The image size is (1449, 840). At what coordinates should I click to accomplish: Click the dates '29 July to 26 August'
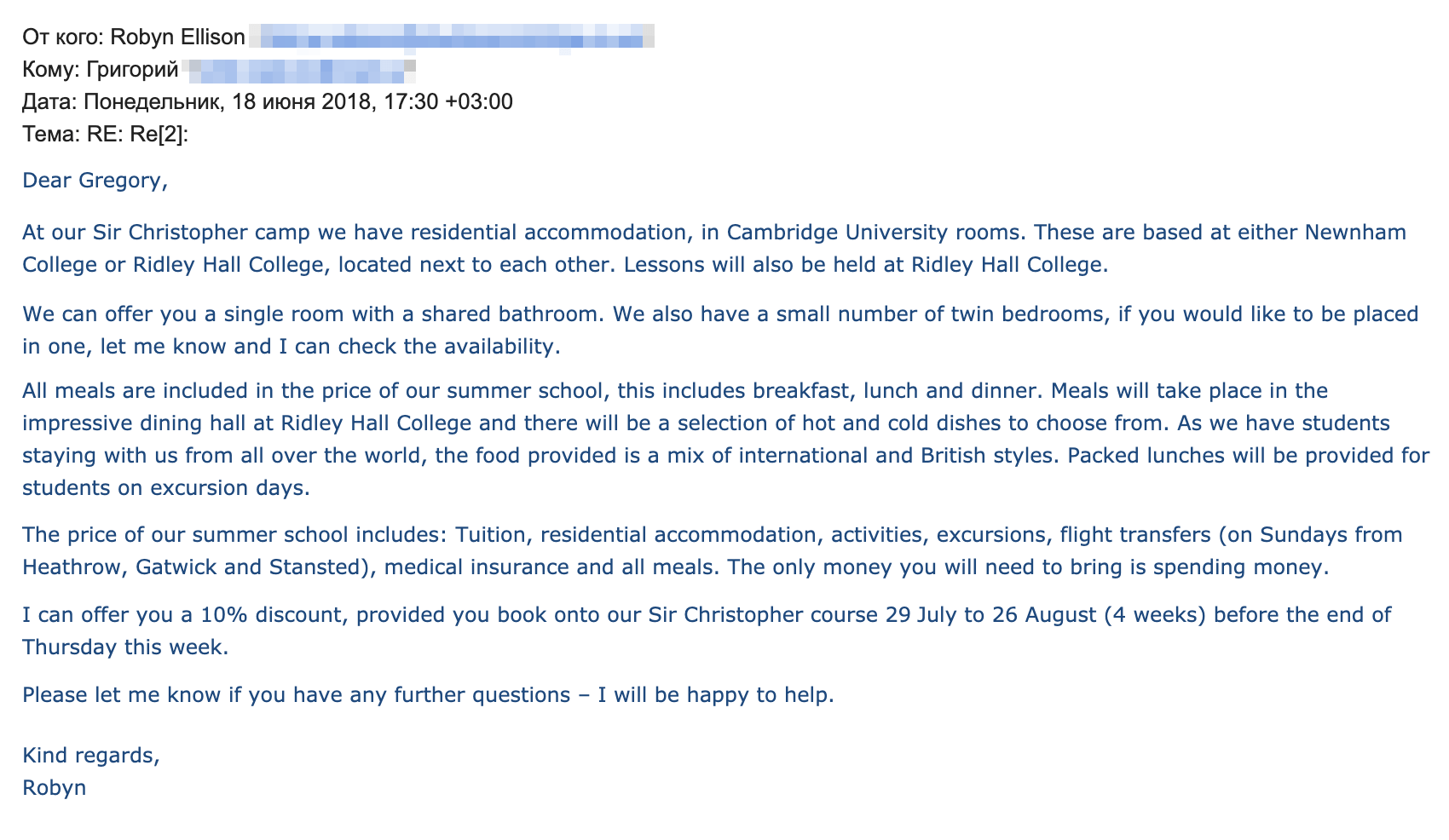[991, 615]
